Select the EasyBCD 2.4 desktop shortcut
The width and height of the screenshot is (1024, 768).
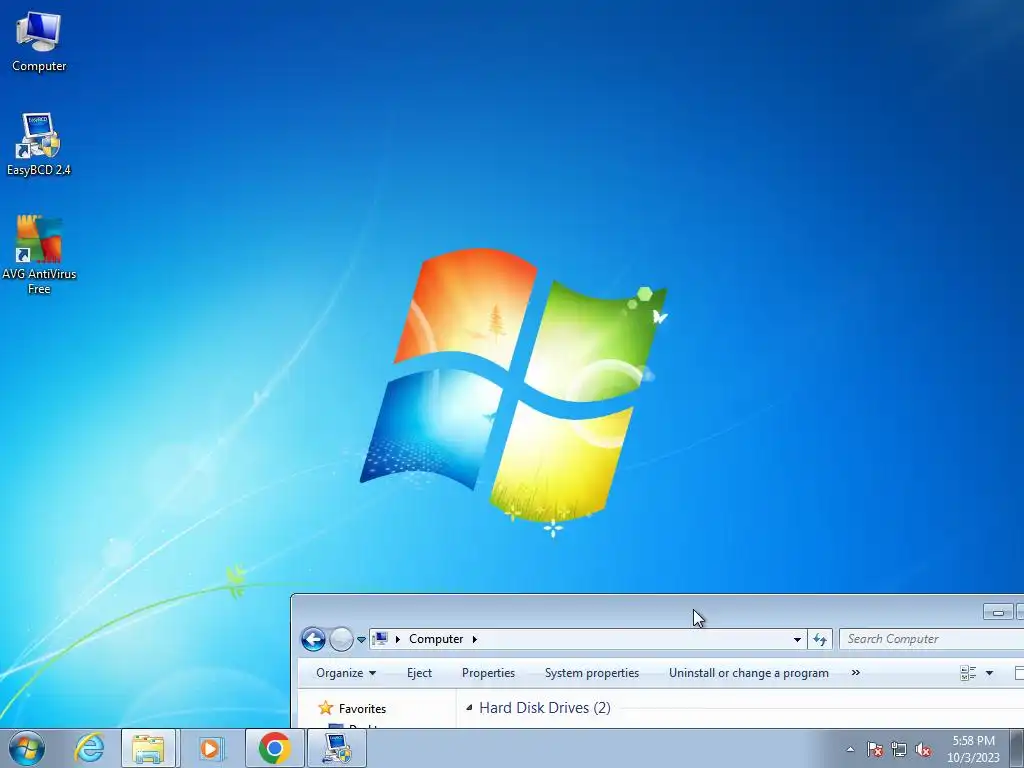click(39, 144)
